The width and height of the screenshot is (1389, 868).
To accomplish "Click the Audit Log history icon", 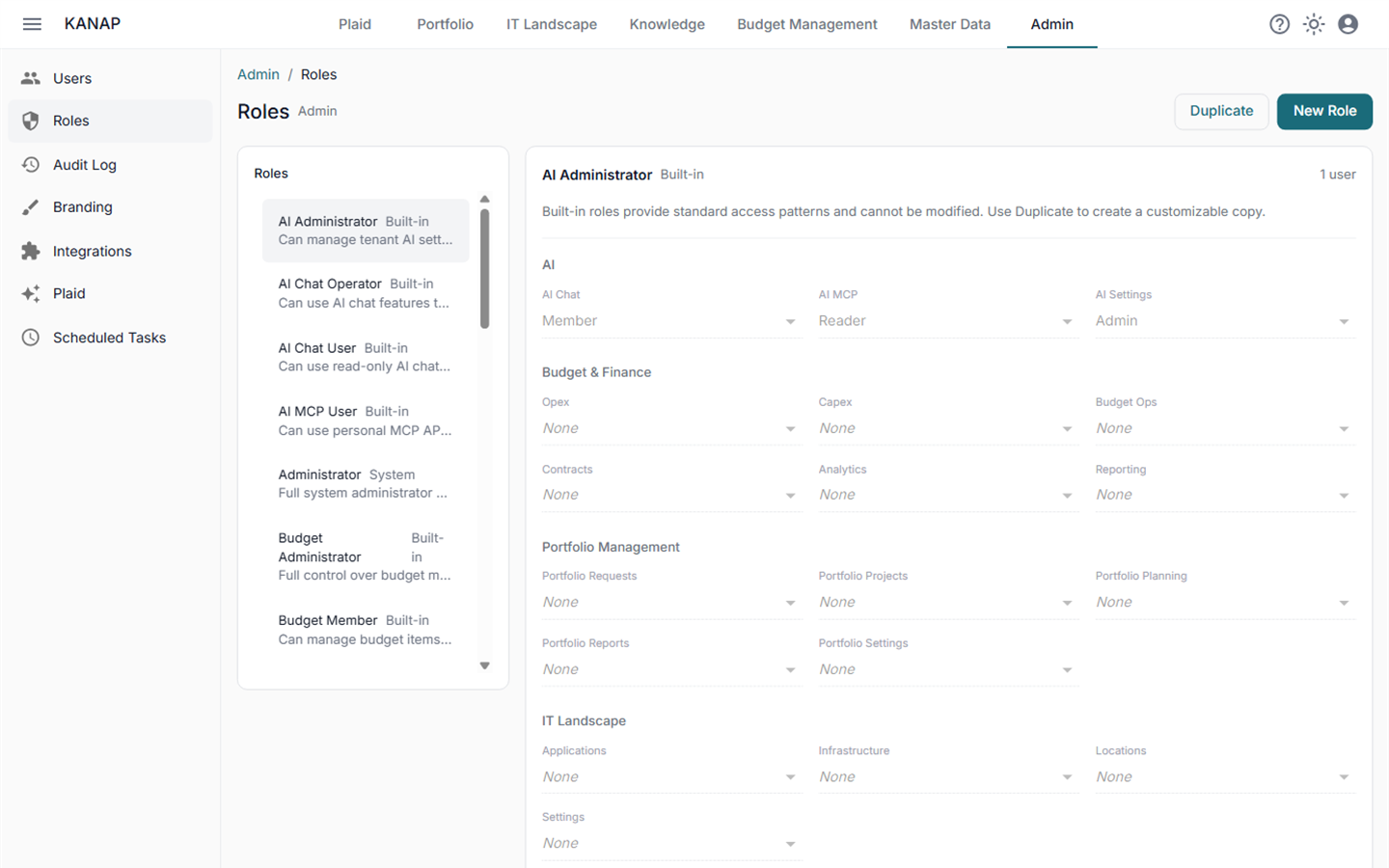I will (31, 165).
